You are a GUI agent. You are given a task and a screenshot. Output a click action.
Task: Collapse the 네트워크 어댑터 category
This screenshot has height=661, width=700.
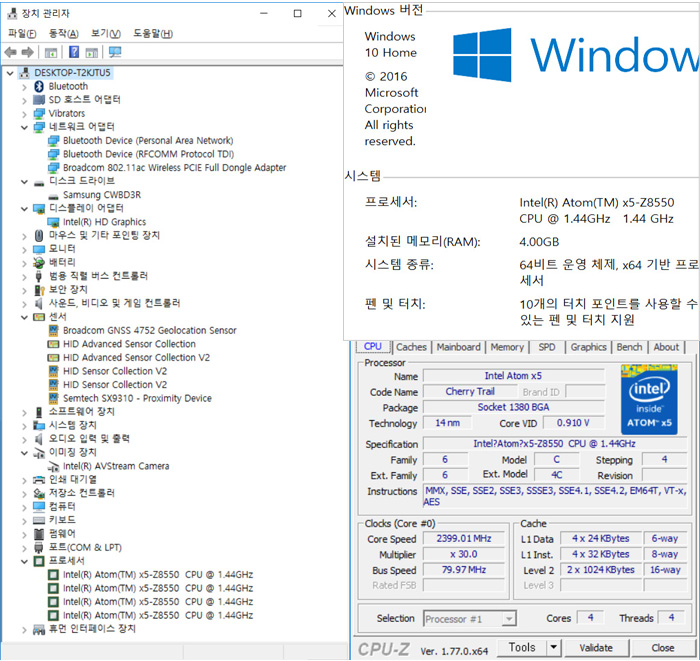[x=25, y=127]
